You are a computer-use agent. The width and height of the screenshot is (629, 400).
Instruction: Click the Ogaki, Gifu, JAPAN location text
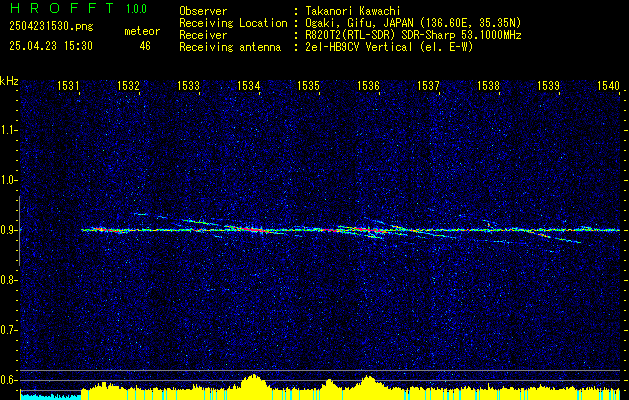413,23
